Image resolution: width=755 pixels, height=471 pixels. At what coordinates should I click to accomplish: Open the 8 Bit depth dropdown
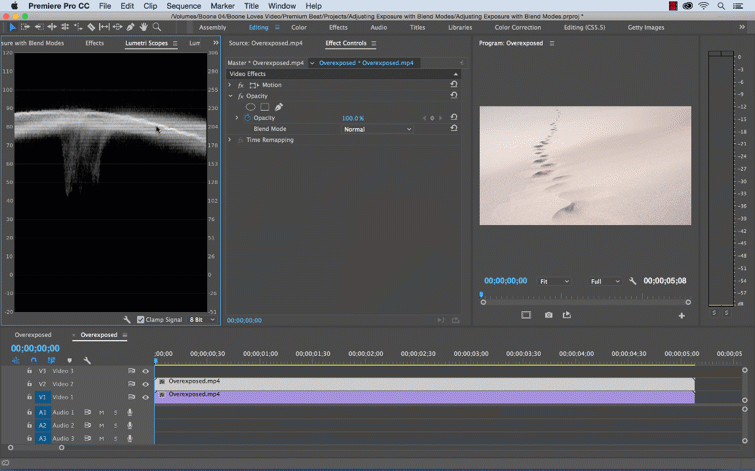point(202,319)
